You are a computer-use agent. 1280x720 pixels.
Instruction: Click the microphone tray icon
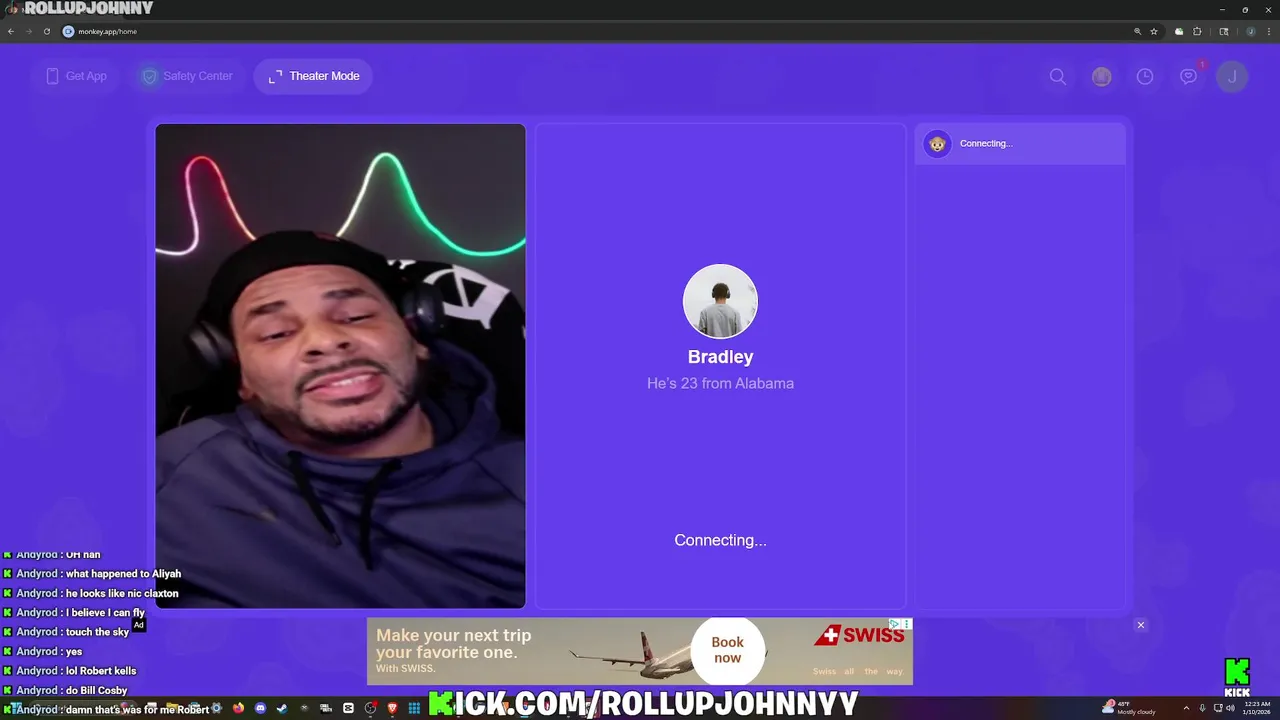pyautogui.click(x=1202, y=708)
